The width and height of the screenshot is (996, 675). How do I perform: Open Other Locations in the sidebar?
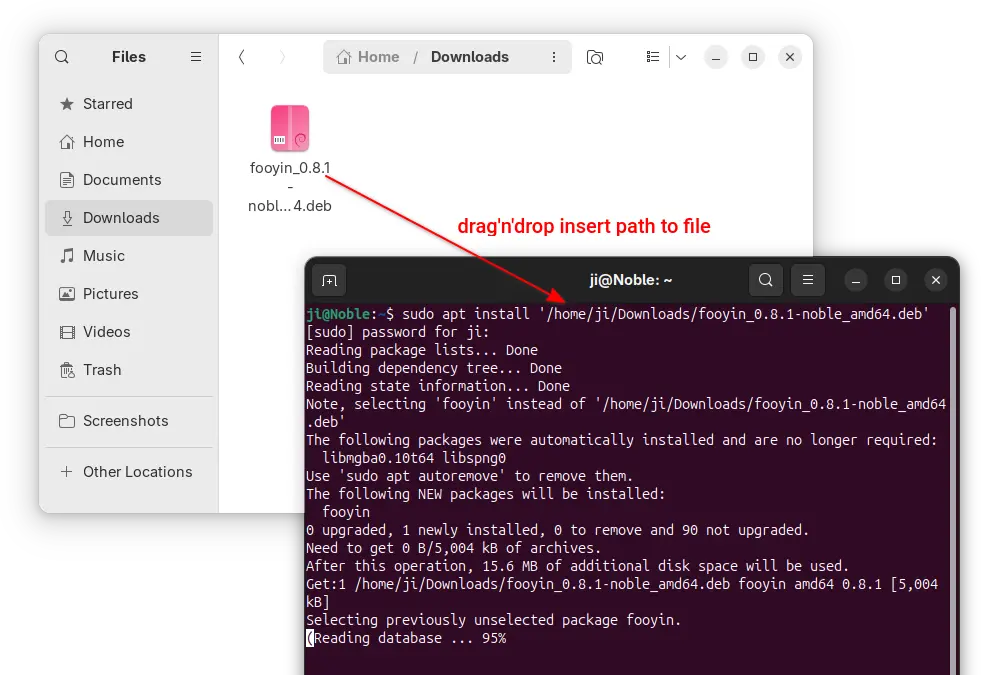pyautogui.click(x=129, y=472)
